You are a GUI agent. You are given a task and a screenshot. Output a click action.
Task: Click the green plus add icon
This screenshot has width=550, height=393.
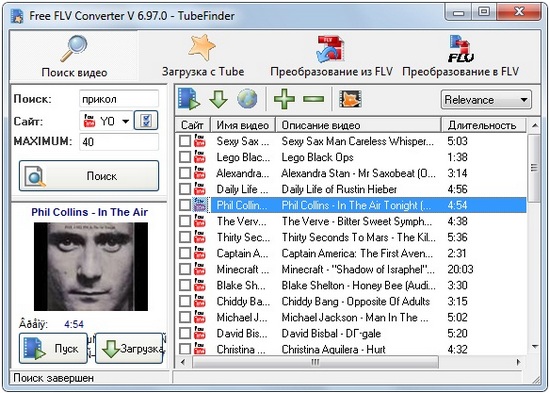coord(284,99)
